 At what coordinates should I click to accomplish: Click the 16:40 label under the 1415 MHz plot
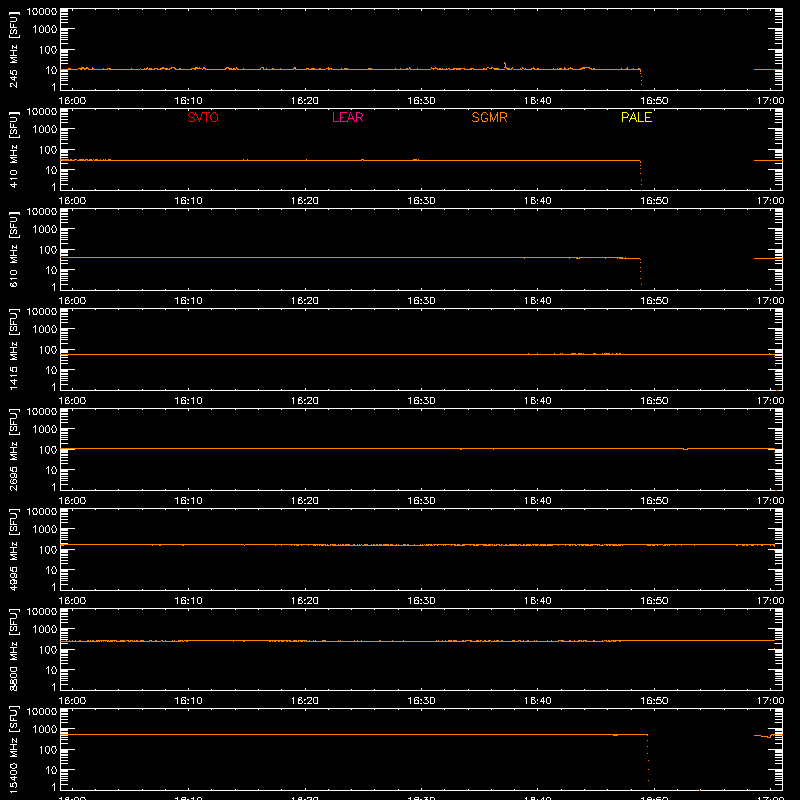[538, 401]
